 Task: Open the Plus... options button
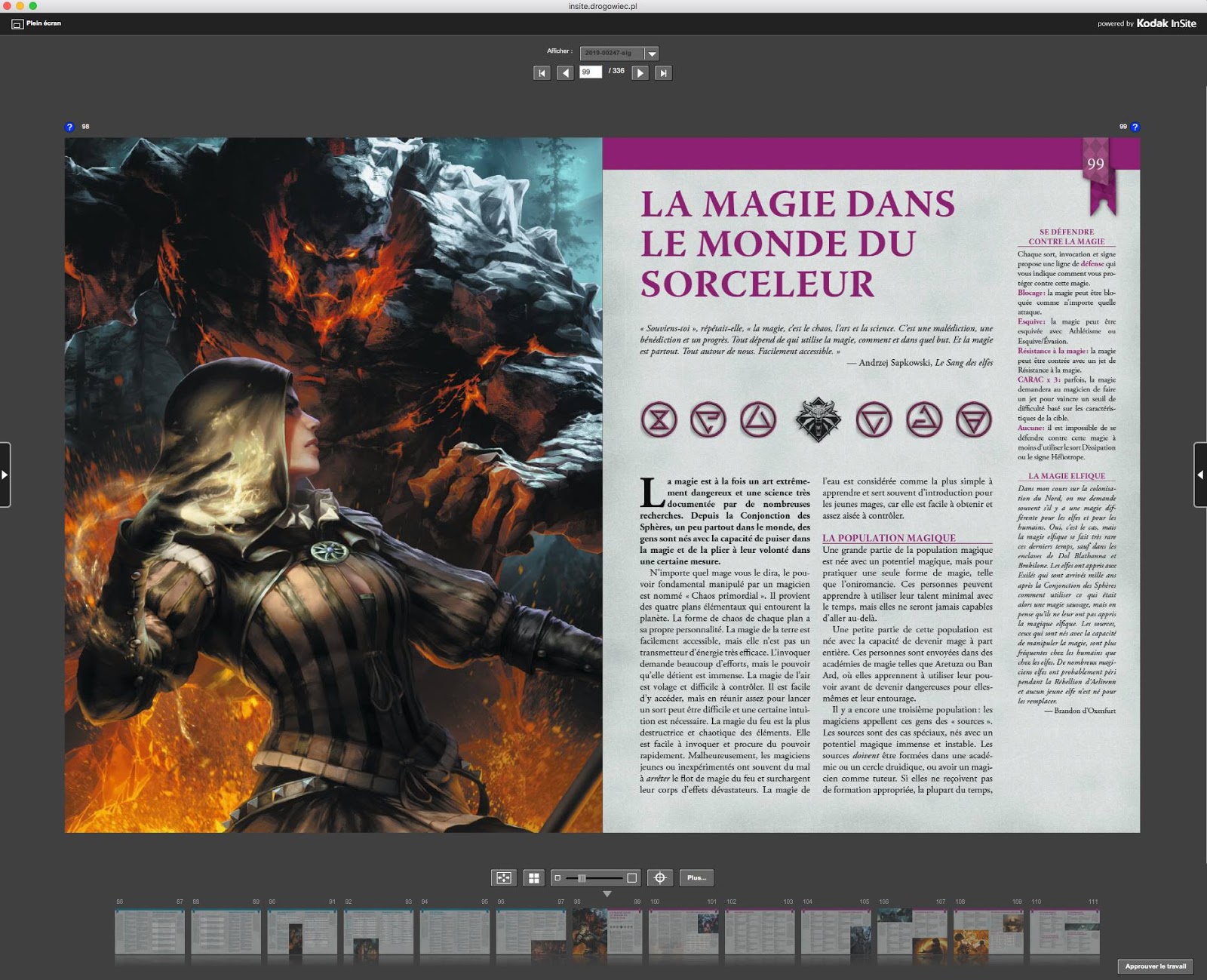(697, 877)
